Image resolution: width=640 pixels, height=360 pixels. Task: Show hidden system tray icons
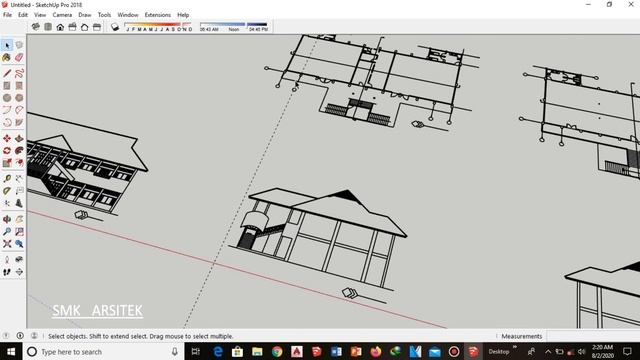click(x=548, y=351)
